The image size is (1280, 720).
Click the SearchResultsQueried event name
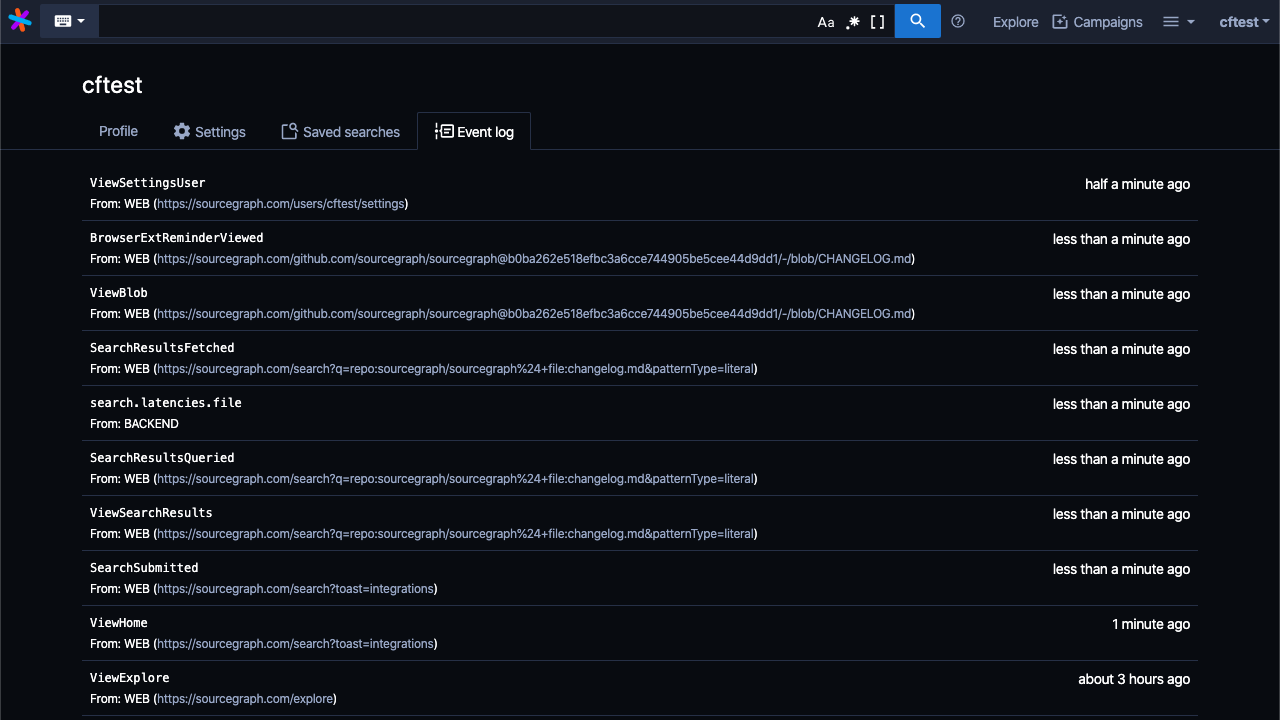[162, 458]
